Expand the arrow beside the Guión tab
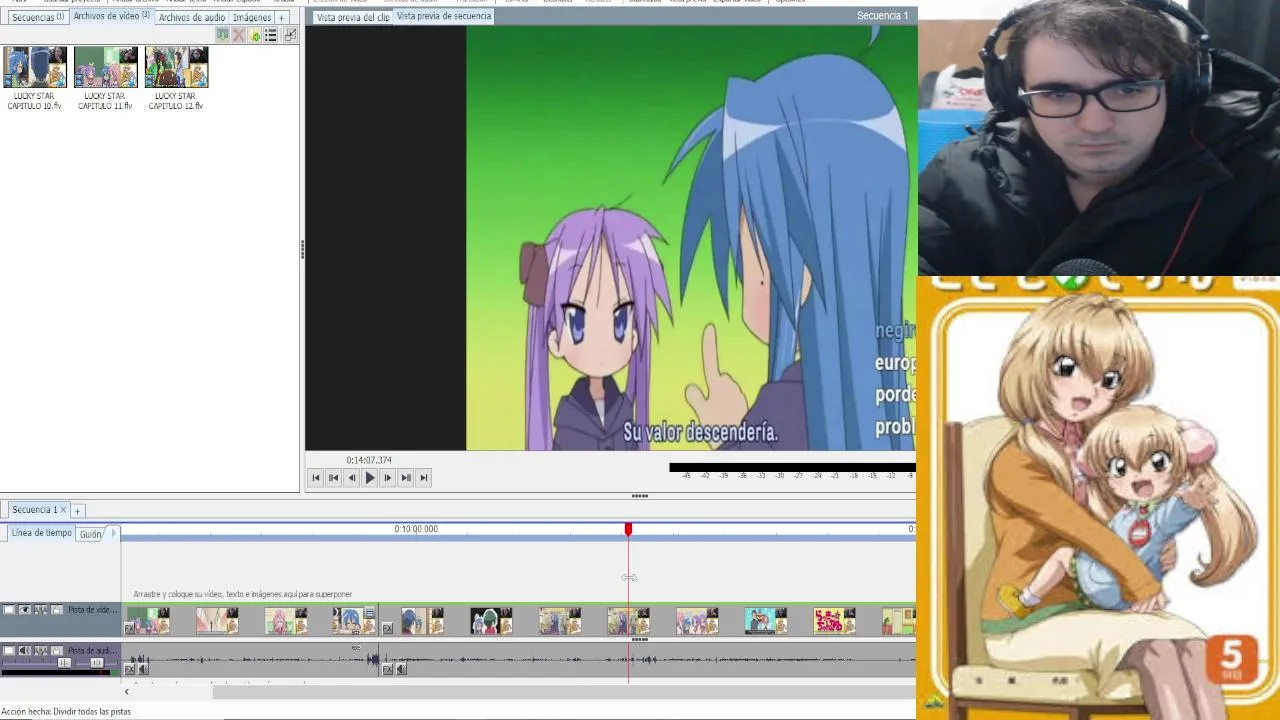This screenshot has height=720, width=1280. coord(113,533)
